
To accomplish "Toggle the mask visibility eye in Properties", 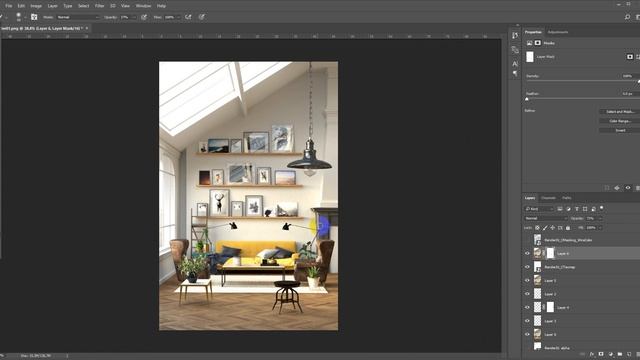I will [628, 188].
